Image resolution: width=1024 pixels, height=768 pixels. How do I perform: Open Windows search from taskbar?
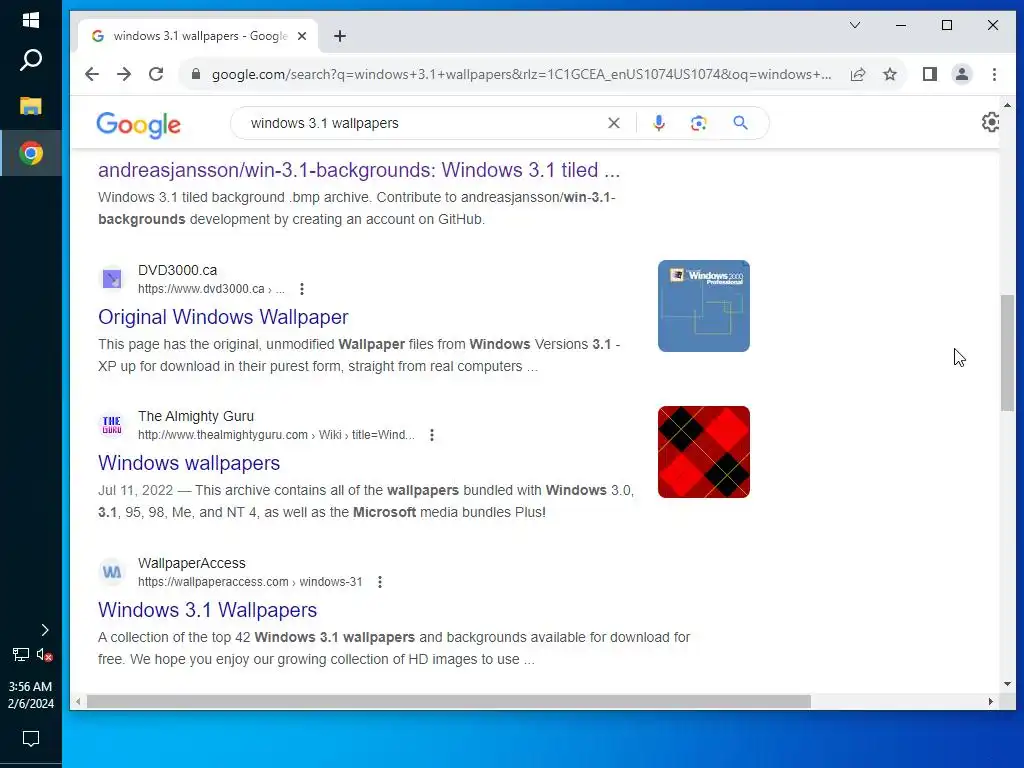click(x=31, y=60)
